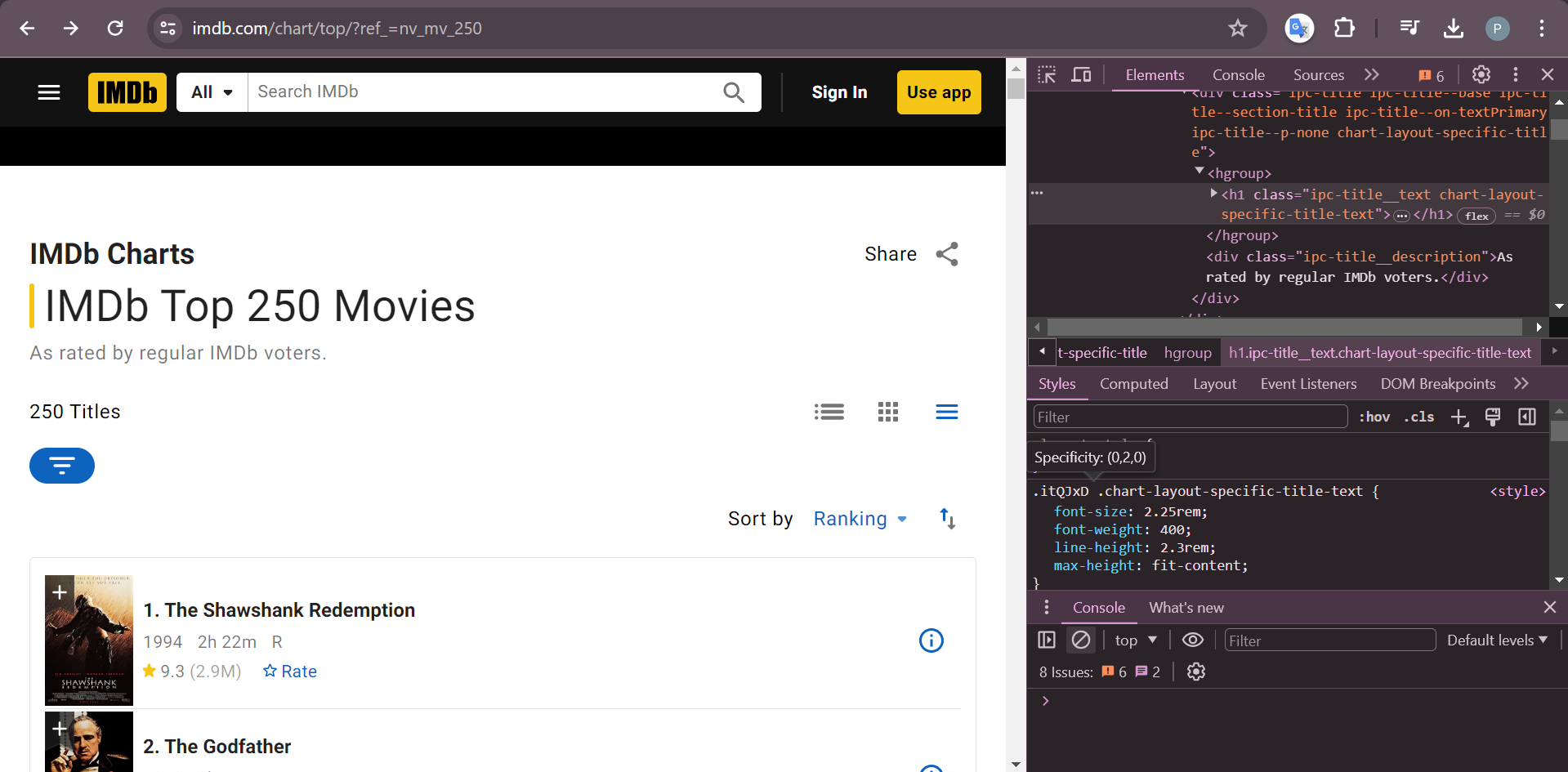Collapse the hgroup node

pyautogui.click(x=1199, y=171)
